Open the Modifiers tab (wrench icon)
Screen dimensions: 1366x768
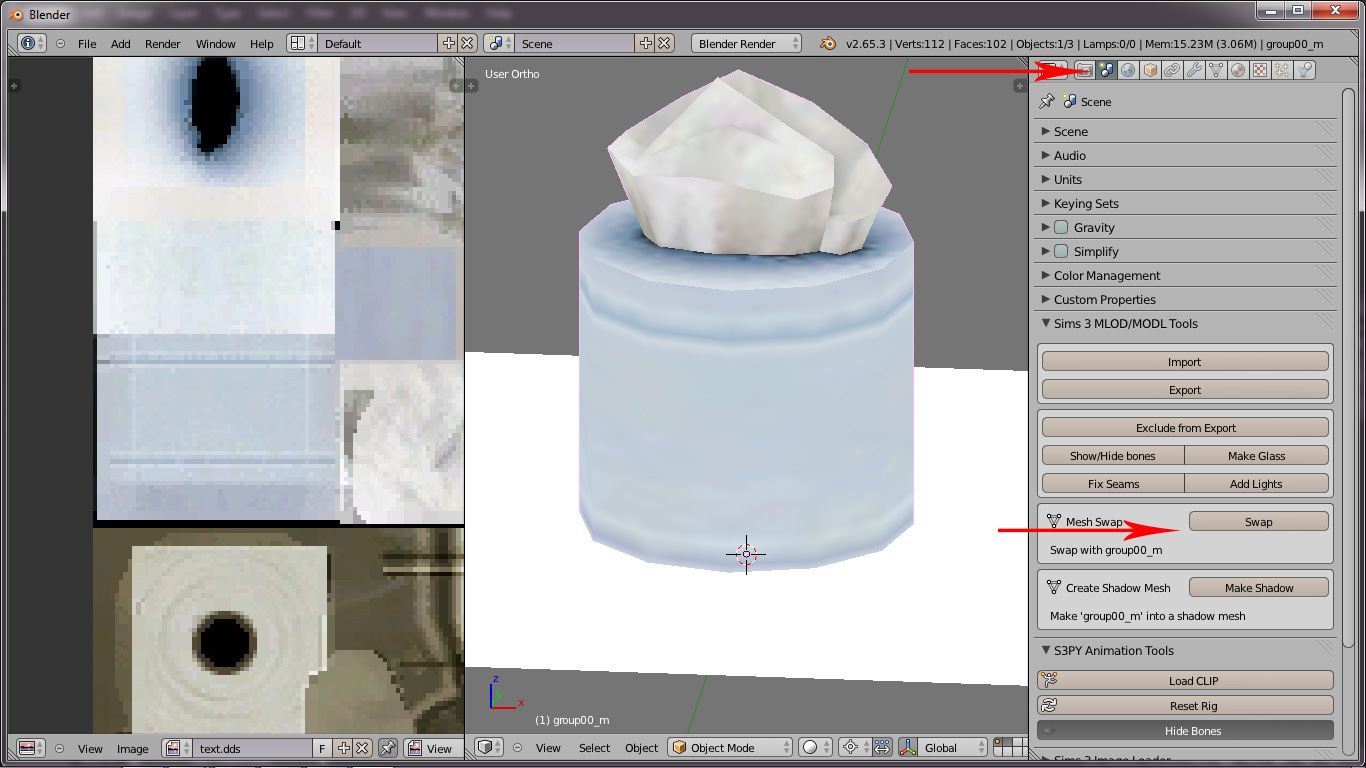pos(1194,70)
